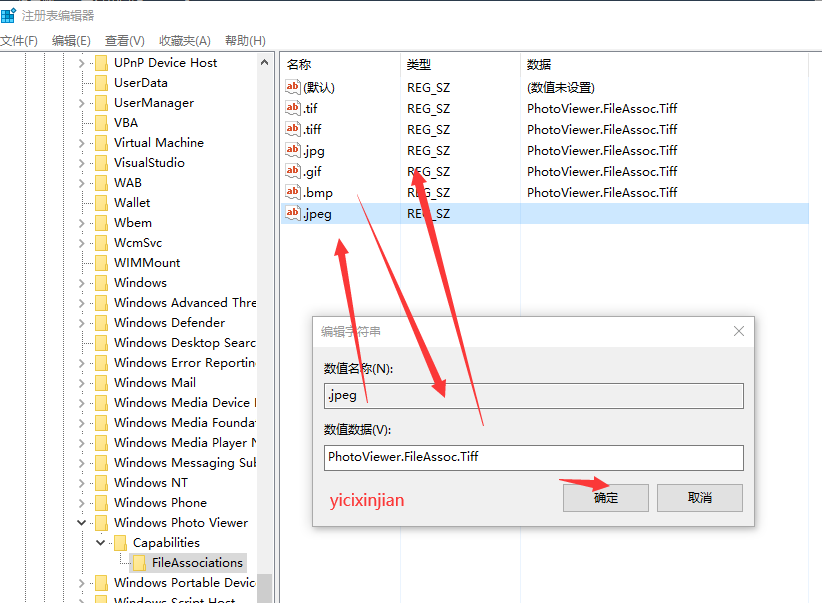Click the string value icon for .bmp
The height and width of the screenshot is (603, 822).
click(x=293, y=192)
